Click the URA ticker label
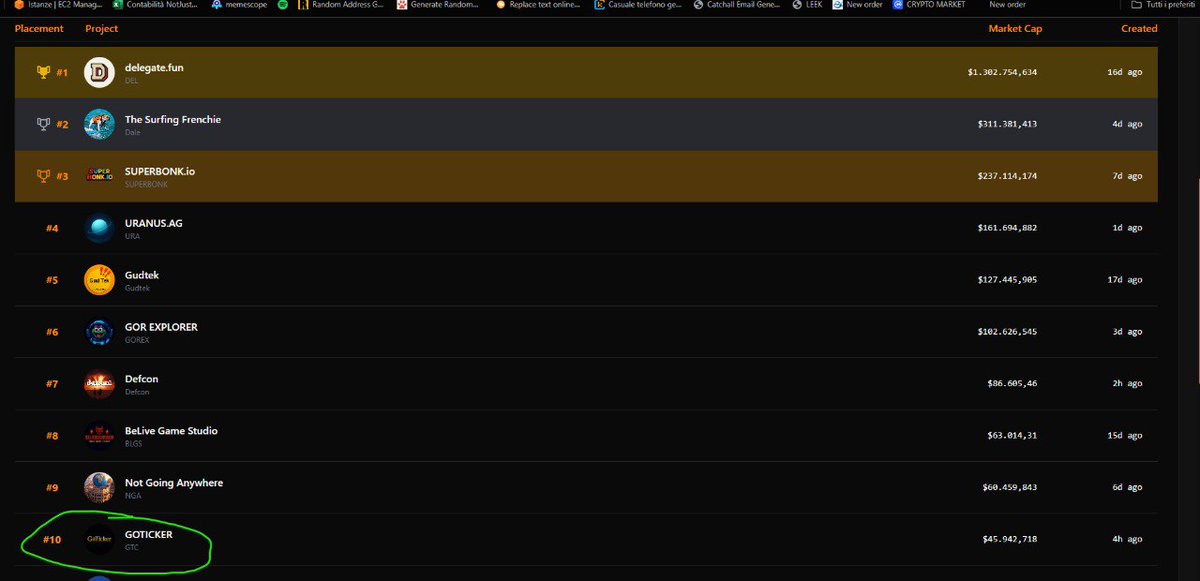Viewport: 1200px width, 581px height. 132,237
